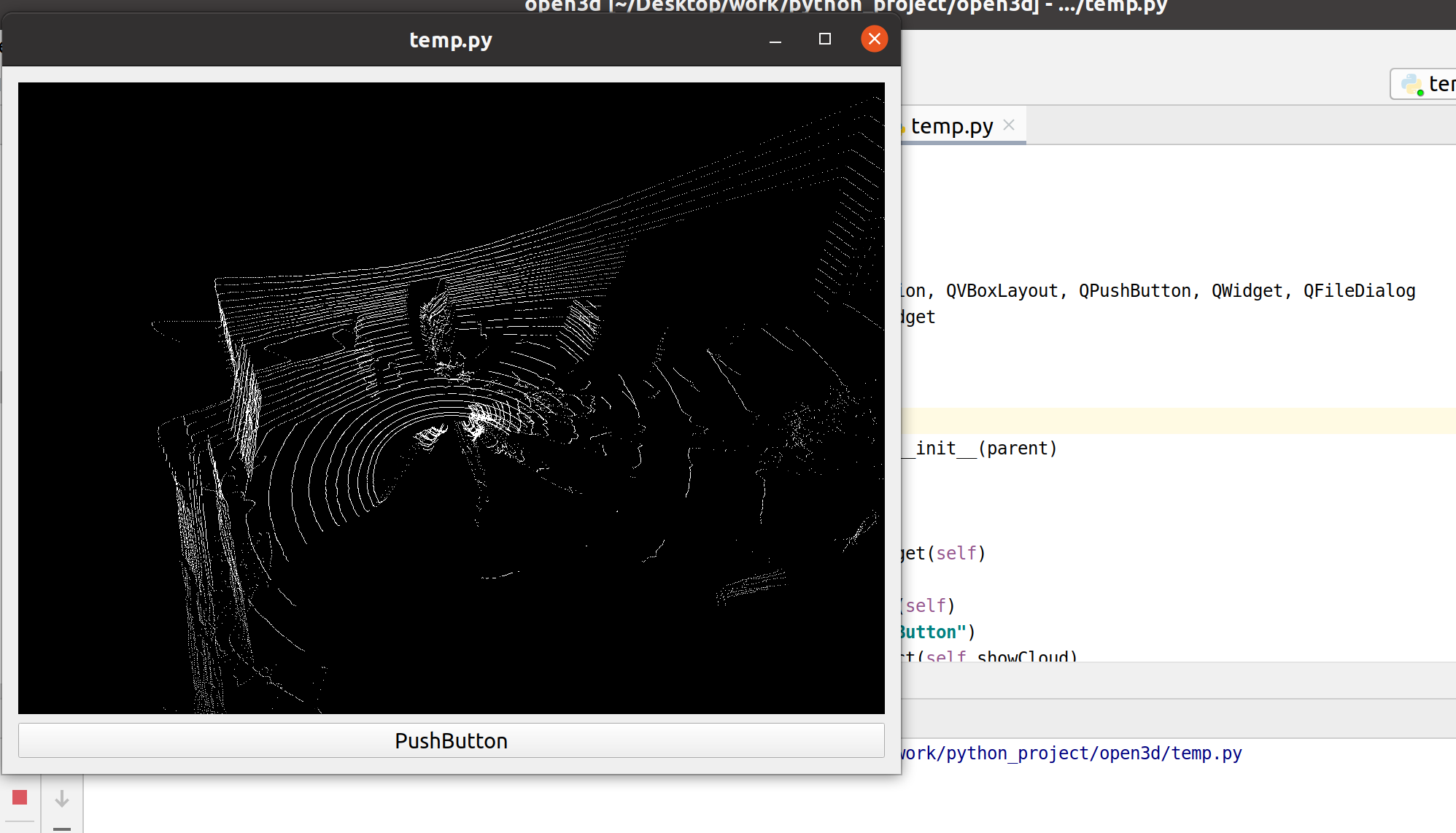This screenshot has height=833, width=1456.
Task: Click the scroll-to-end down arrow icon
Action: pos(62,799)
